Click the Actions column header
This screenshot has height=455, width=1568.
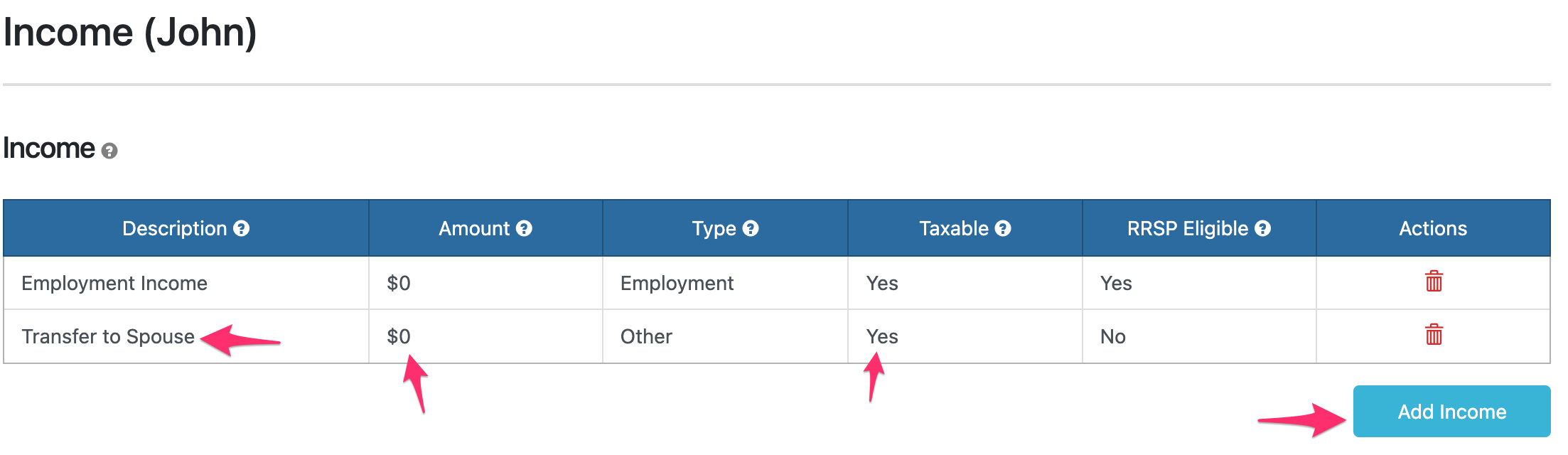(x=1433, y=228)
